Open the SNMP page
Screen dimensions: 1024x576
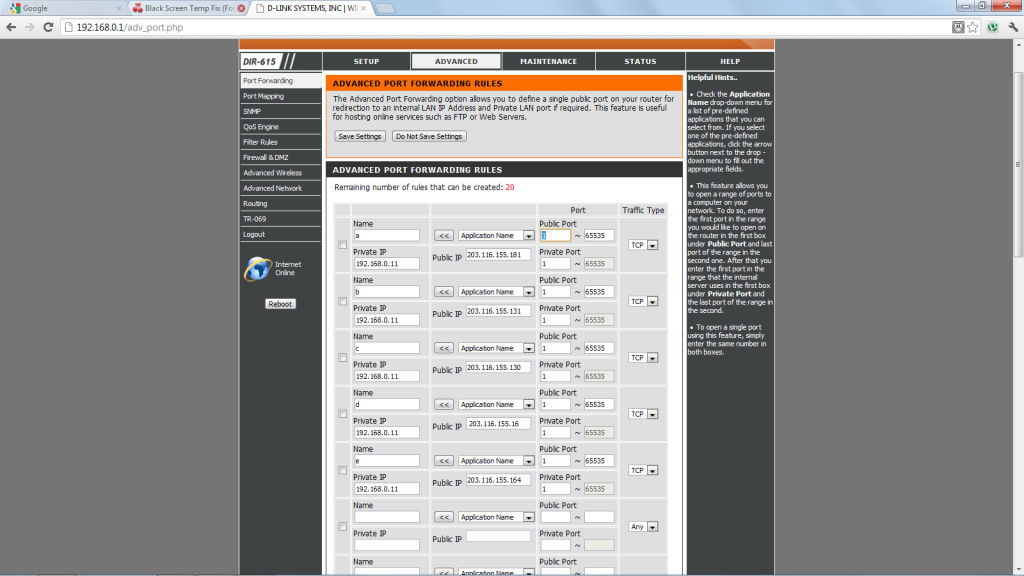[x=280, y=112]
